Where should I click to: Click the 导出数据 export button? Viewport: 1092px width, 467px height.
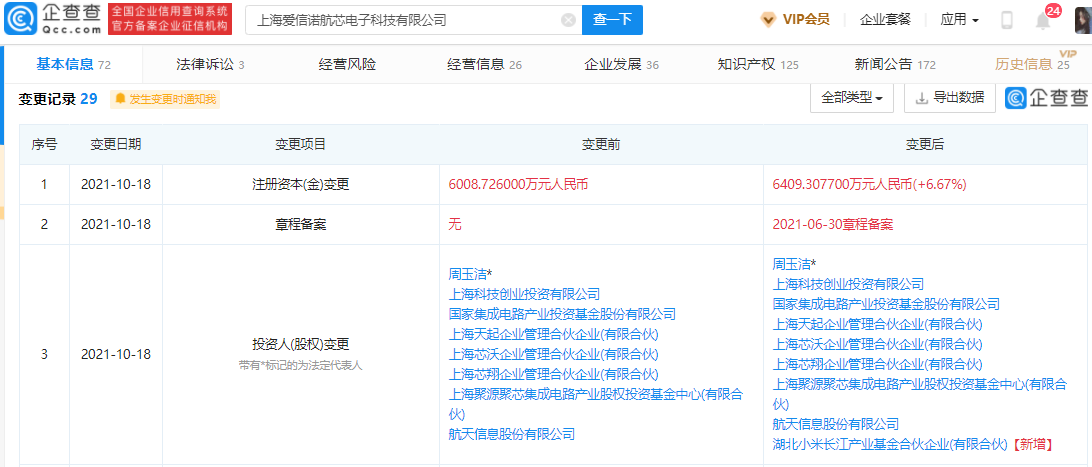950,98
